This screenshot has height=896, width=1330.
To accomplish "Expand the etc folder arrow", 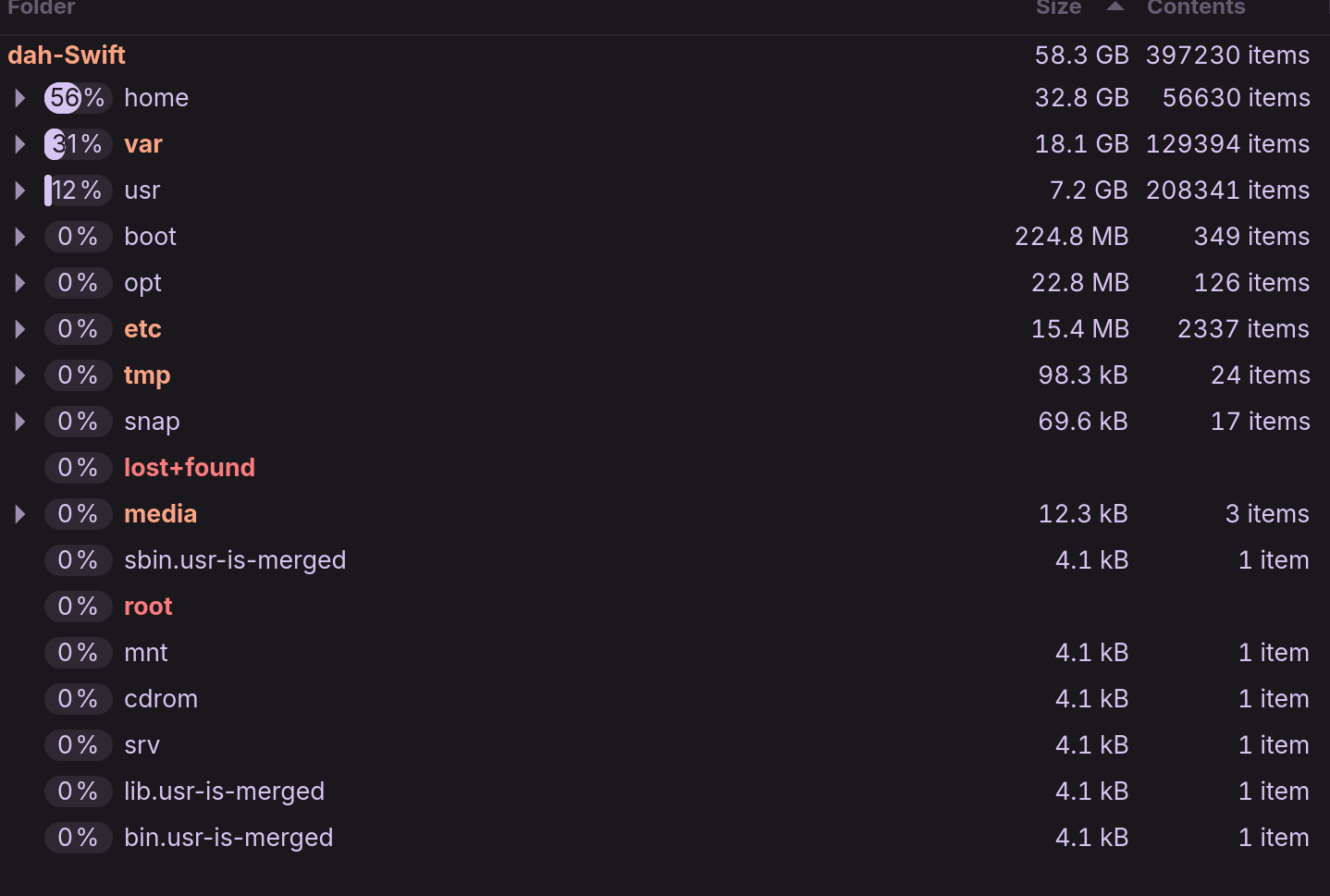I will pos(20,329).
